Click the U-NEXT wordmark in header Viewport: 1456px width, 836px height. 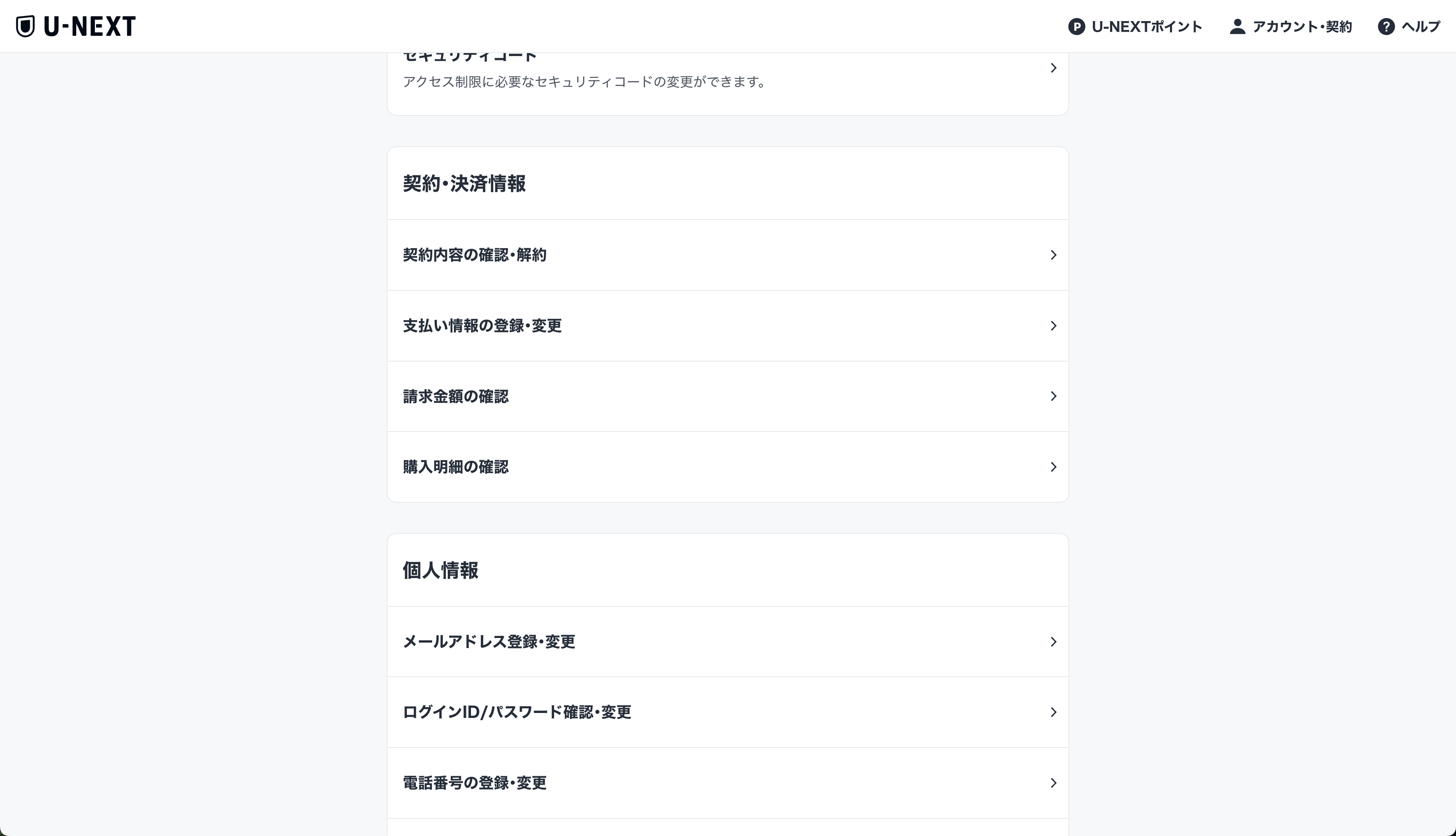(90, 27)
